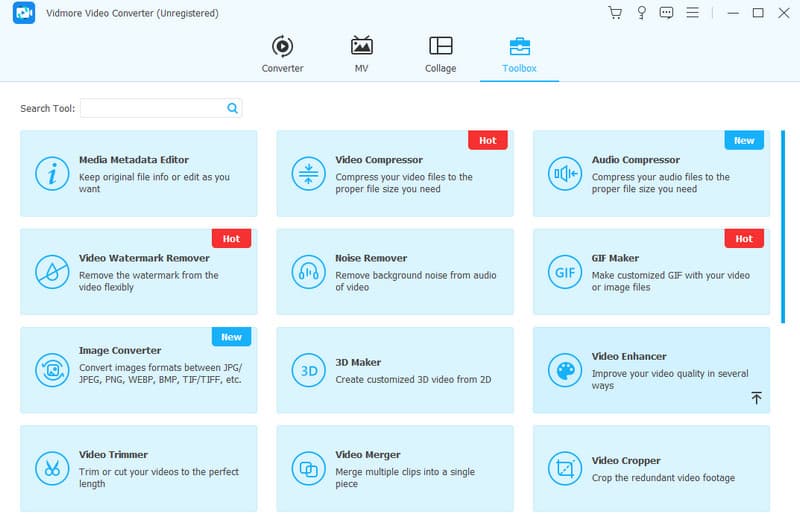Select the 3D Maker icon
The image size is (800, 514).
(x=307, y=369)
